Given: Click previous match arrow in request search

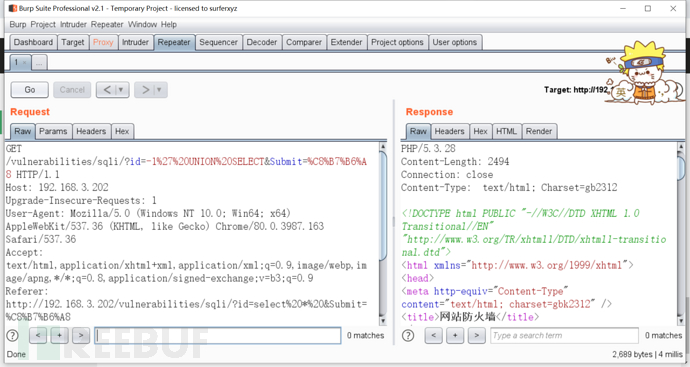Looking at the screenshot, I should pos(38,335).
